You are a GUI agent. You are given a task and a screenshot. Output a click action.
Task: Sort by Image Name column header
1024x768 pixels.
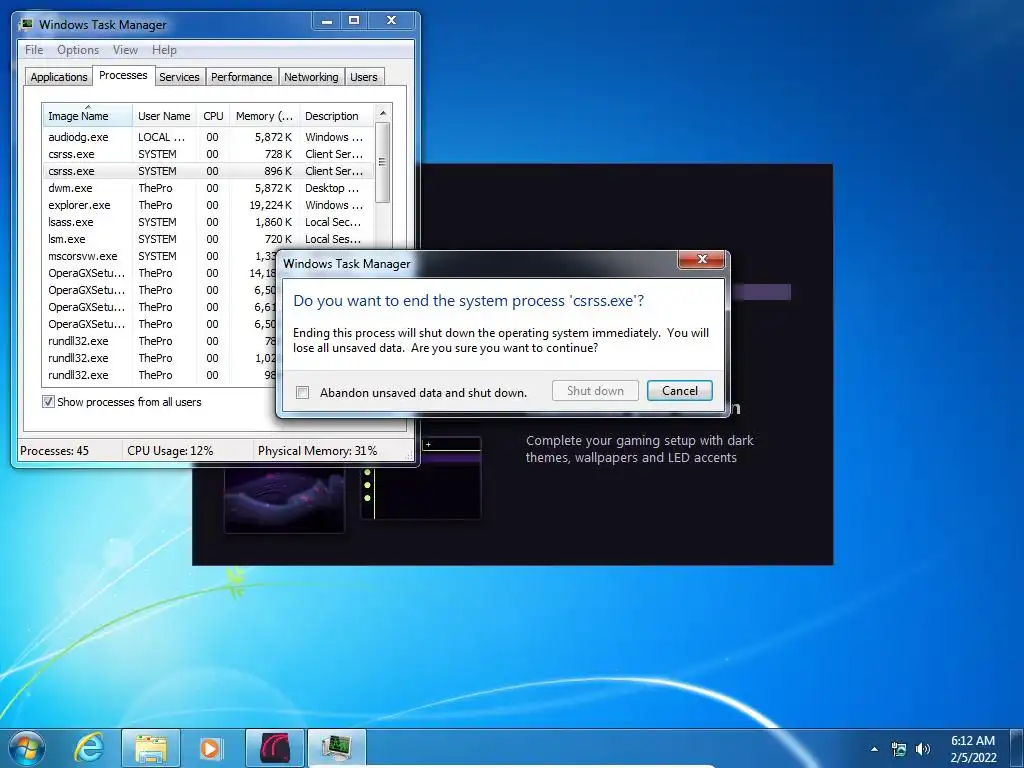coord(88,116)
